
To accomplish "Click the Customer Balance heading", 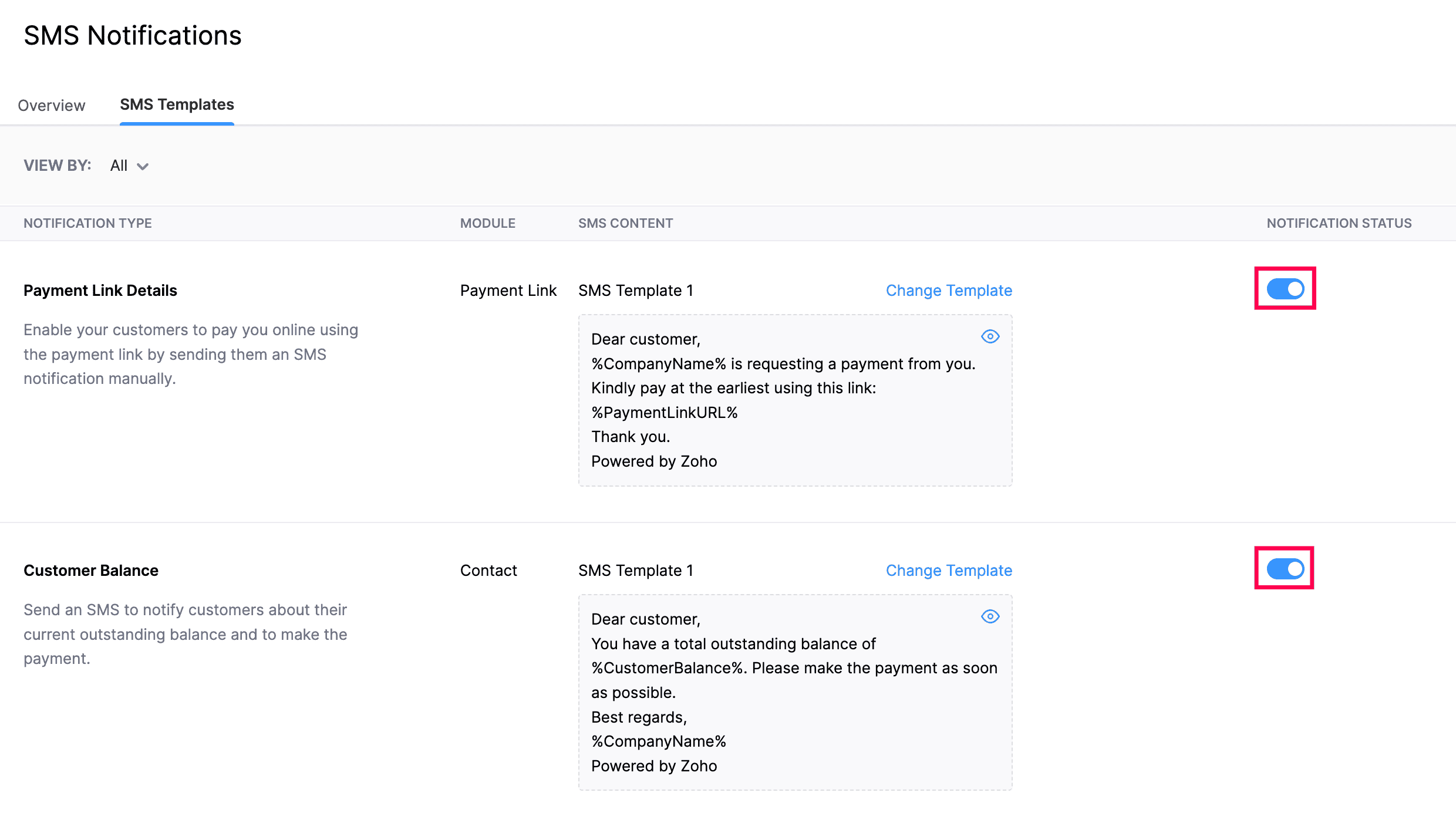I will tap(91, 571).
